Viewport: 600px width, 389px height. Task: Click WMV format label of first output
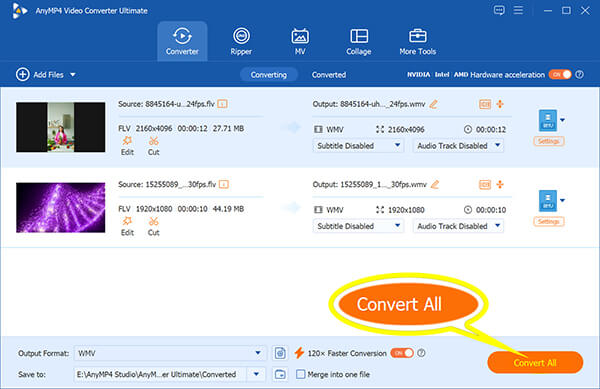pos(335,129)
